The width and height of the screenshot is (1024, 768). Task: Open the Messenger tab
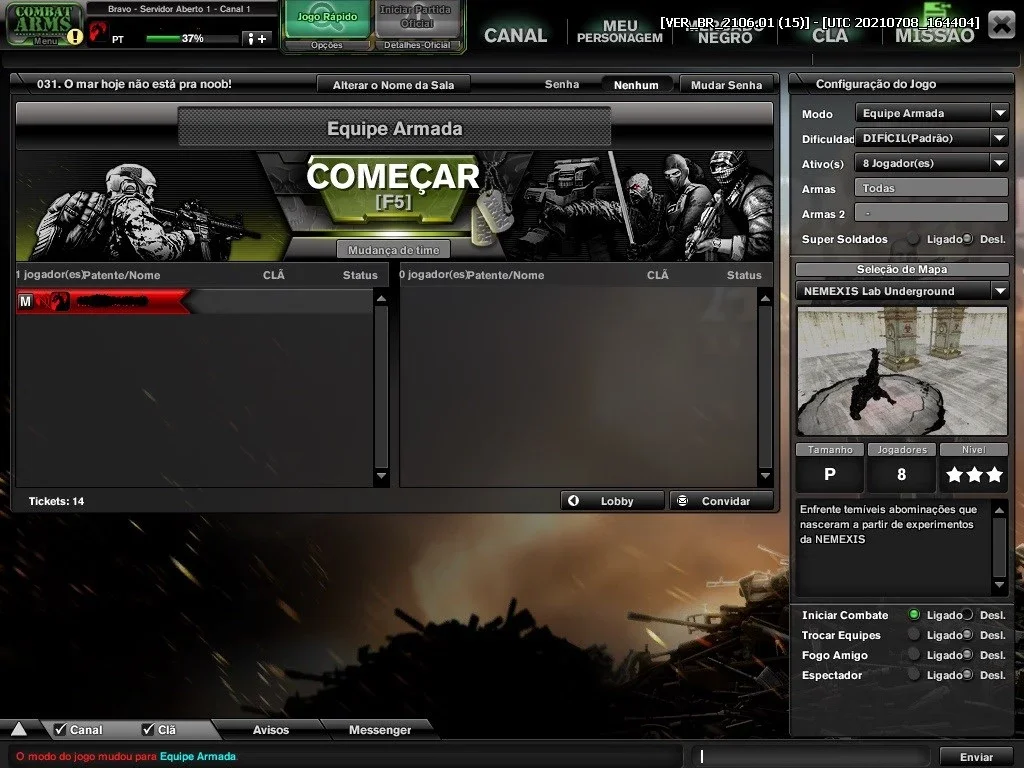379,729
